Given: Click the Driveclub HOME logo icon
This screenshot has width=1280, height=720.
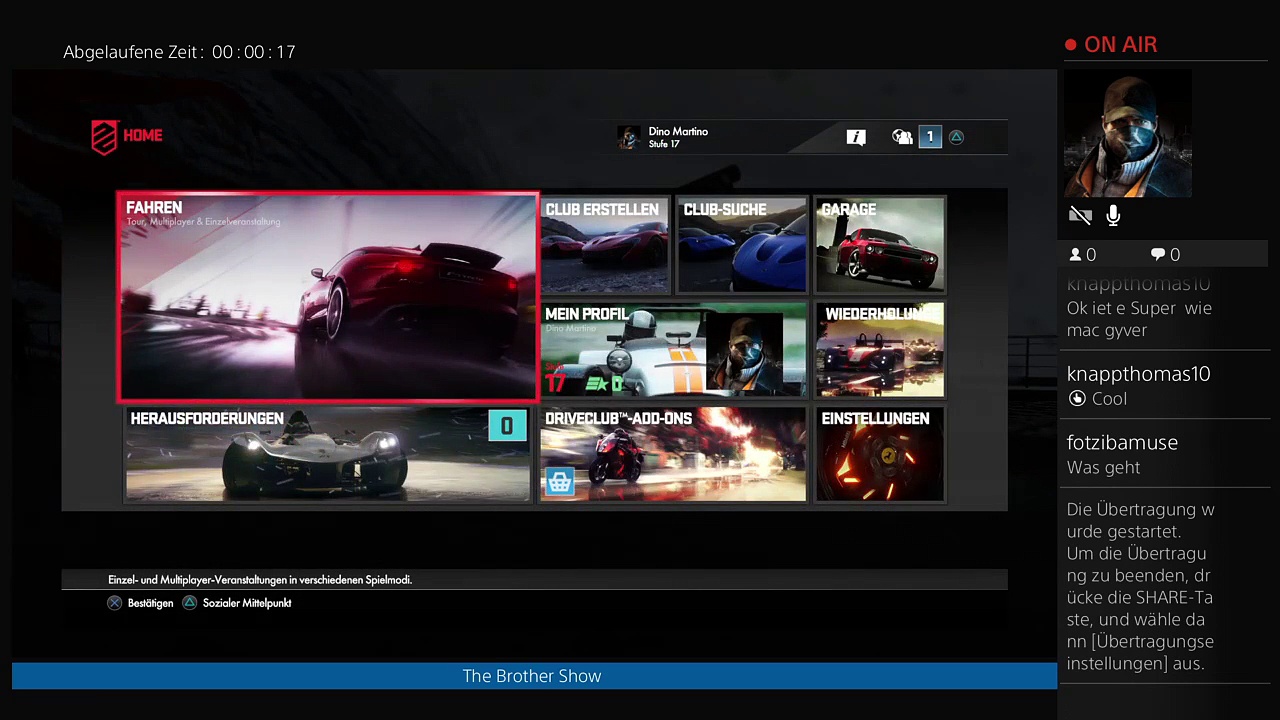Looking at the screenshot, I should (105, 137).
